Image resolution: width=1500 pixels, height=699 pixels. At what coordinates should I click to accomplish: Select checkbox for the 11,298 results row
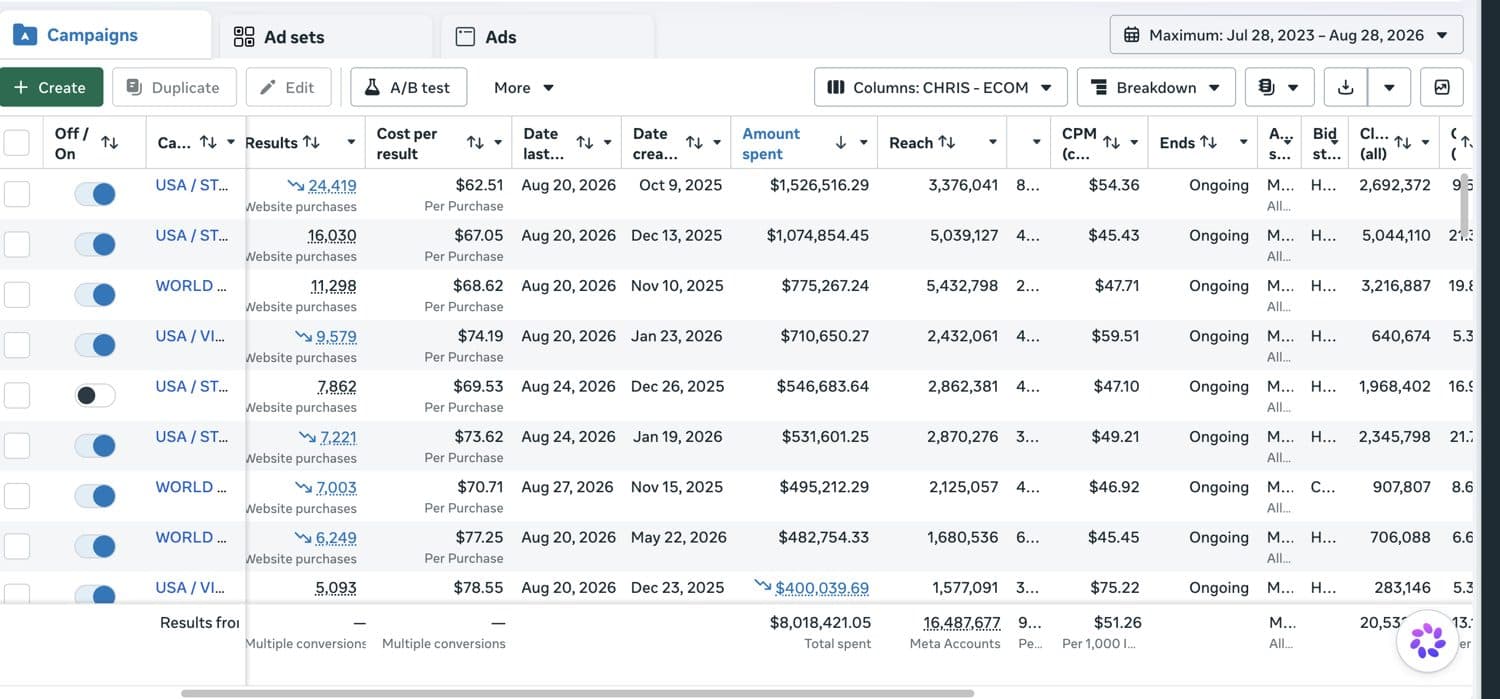17,294
